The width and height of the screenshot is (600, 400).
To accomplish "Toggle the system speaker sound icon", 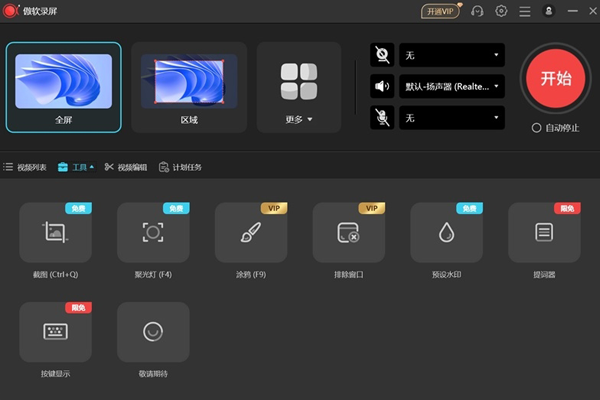I will point(382,86).
